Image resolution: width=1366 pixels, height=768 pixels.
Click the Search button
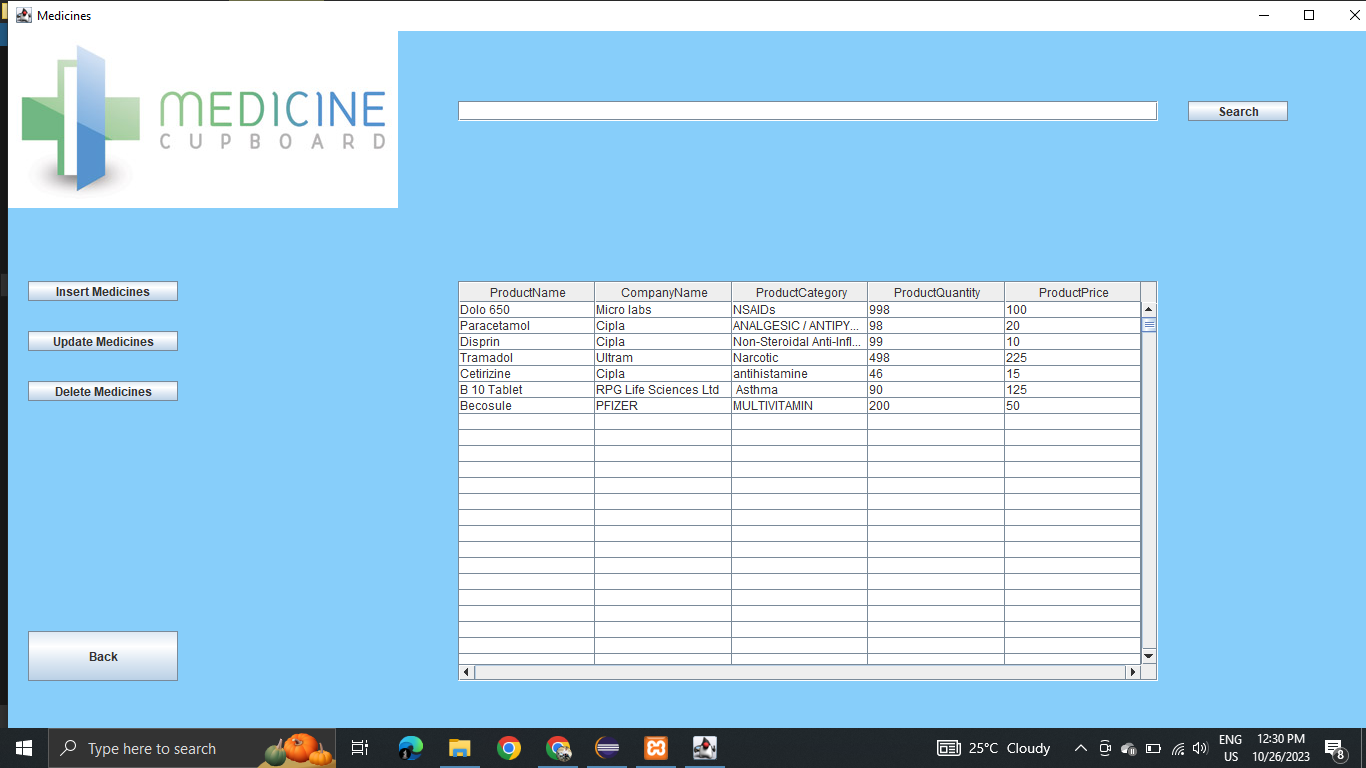(x=1237, y=111)
